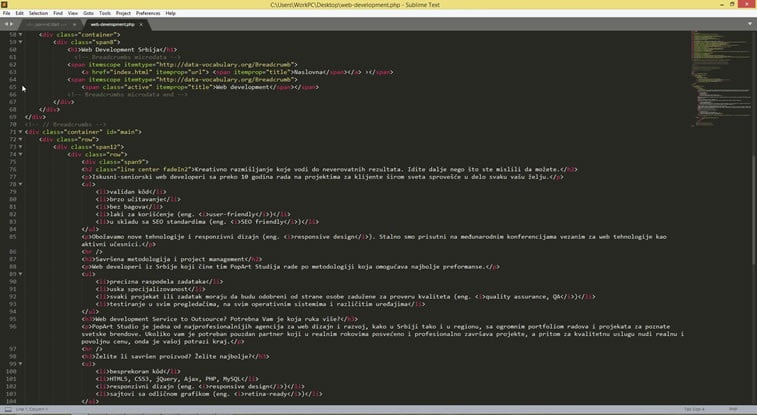Collapse the row div at line 74
The height and width of the screenshot is (415, 757).
[x=20, y=154]
